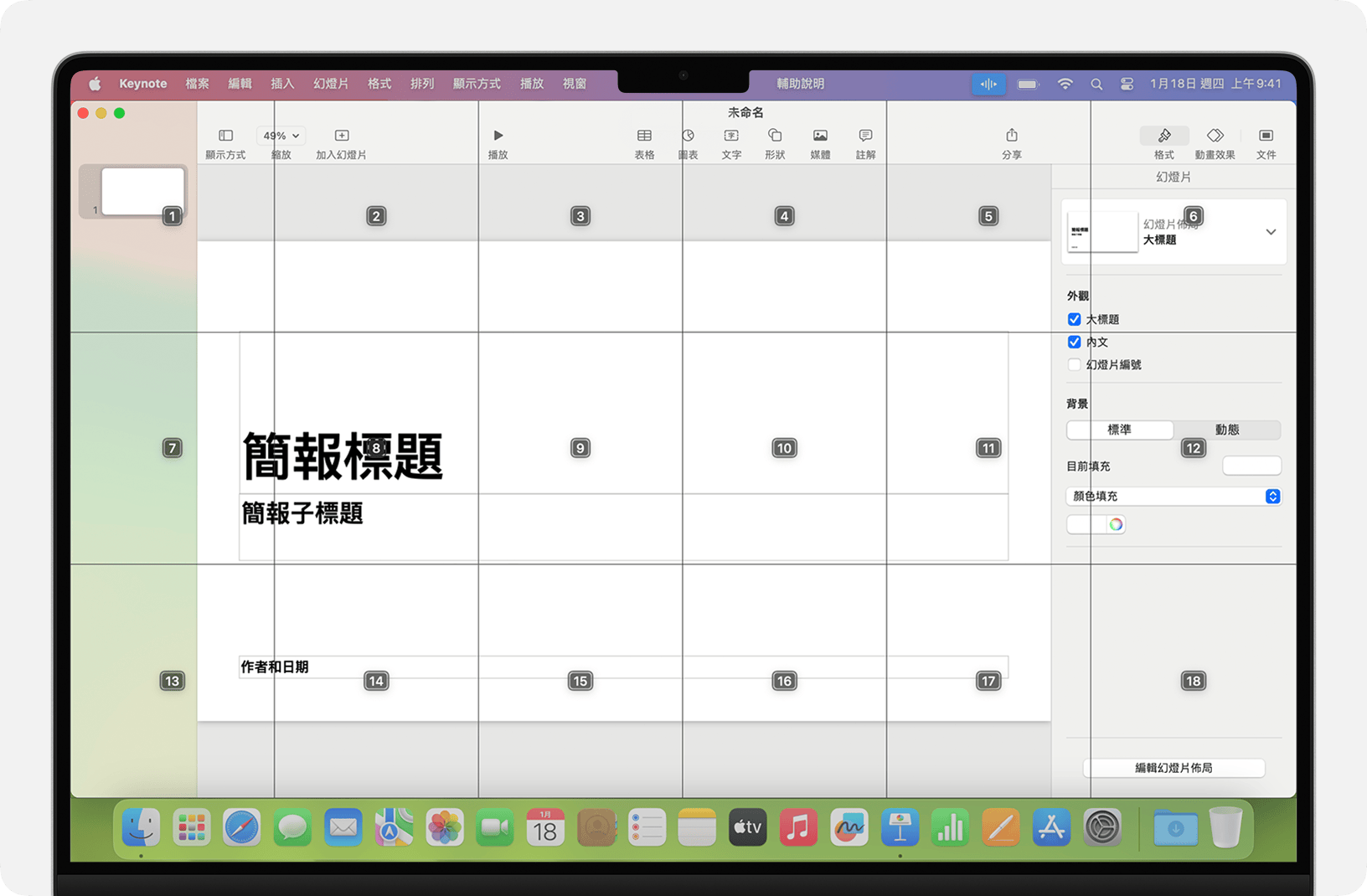Open Spotlight search icon

tap(1096, 84)
